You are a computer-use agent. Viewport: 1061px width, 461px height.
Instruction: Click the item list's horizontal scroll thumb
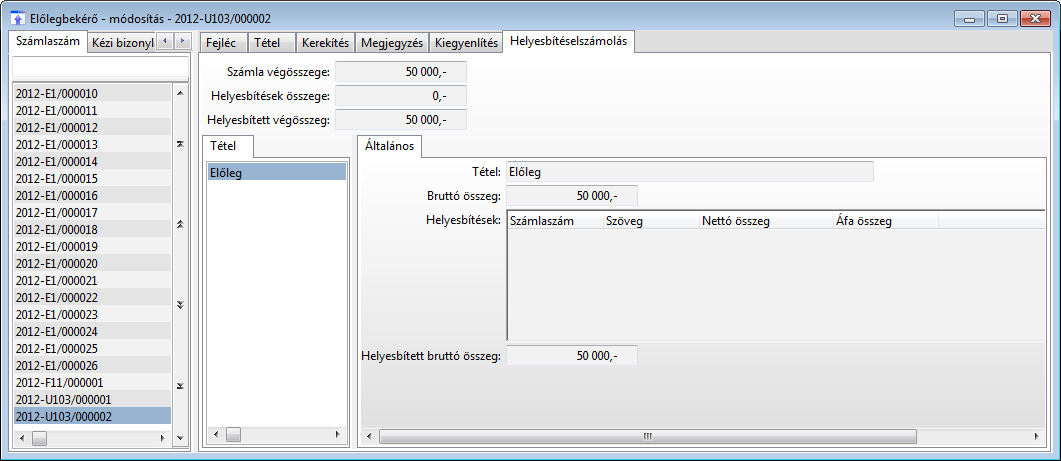pos(233,433)
